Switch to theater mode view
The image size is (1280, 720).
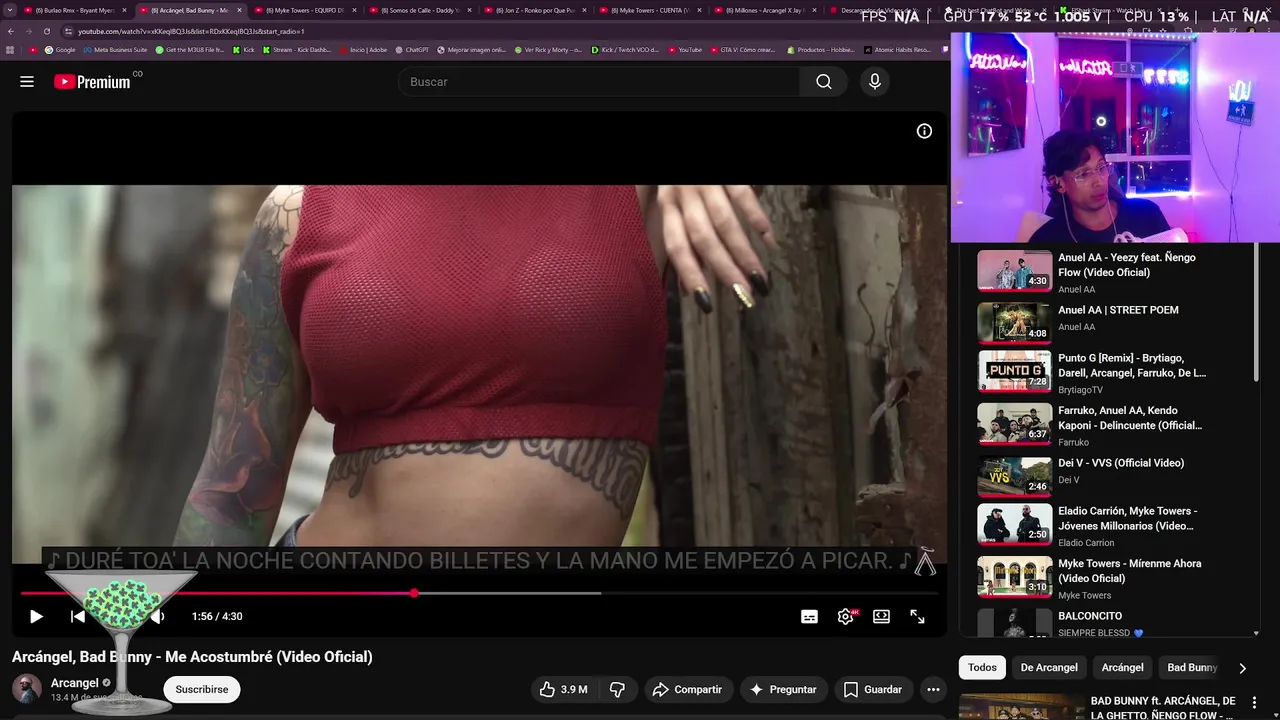point(881,617)
